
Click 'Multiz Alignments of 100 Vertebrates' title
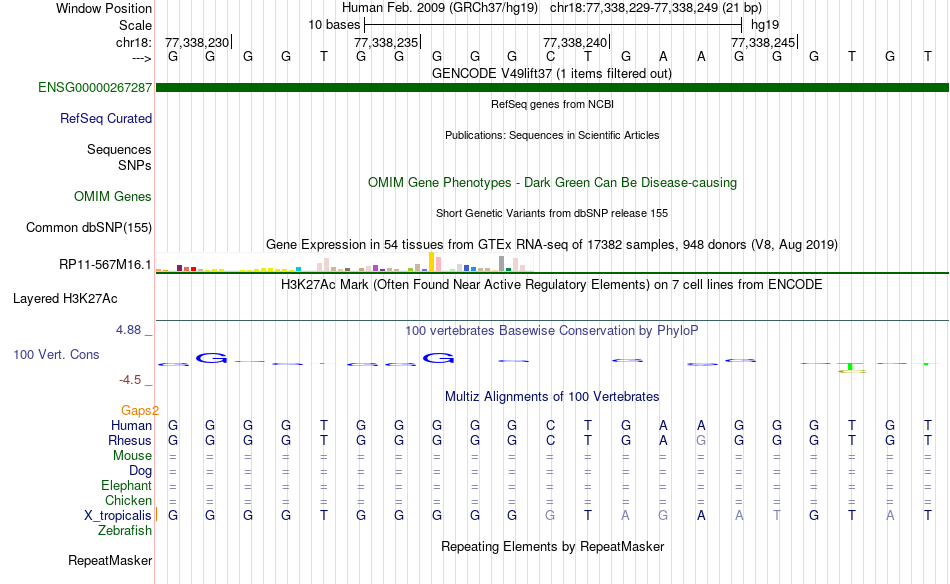tap(552, 396)
